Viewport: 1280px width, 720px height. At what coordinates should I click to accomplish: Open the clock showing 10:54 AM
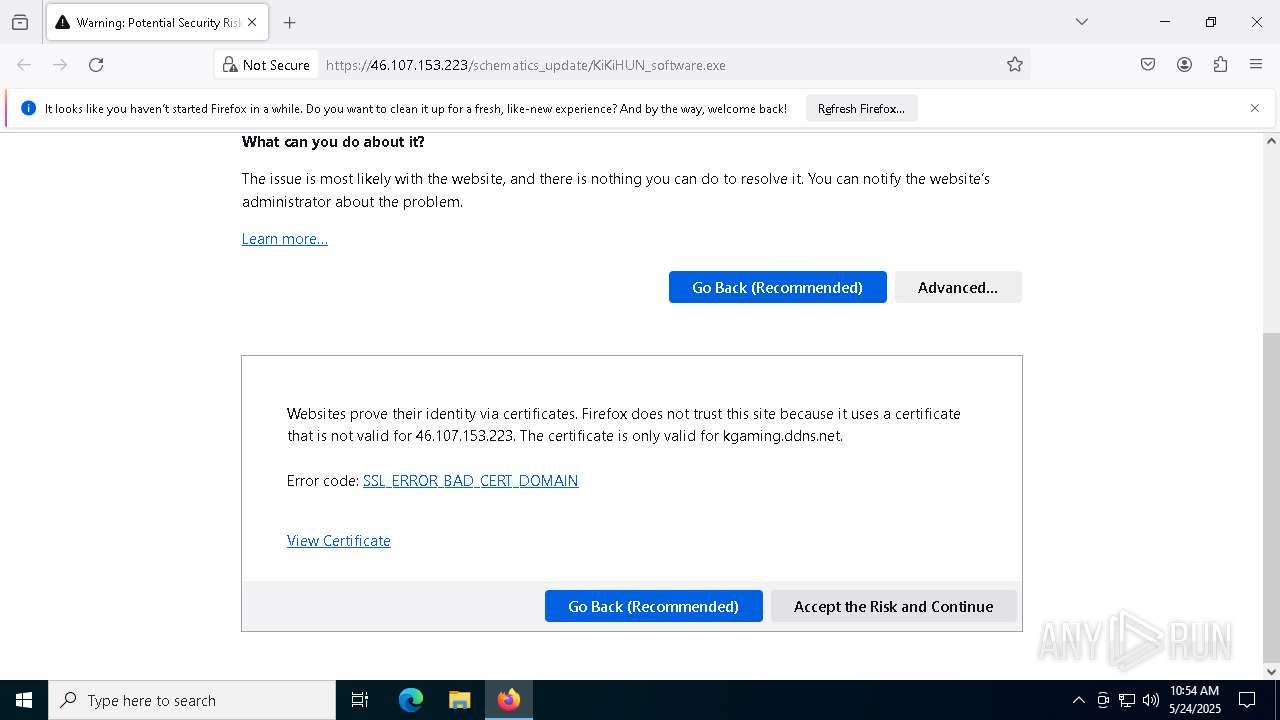1194,700
